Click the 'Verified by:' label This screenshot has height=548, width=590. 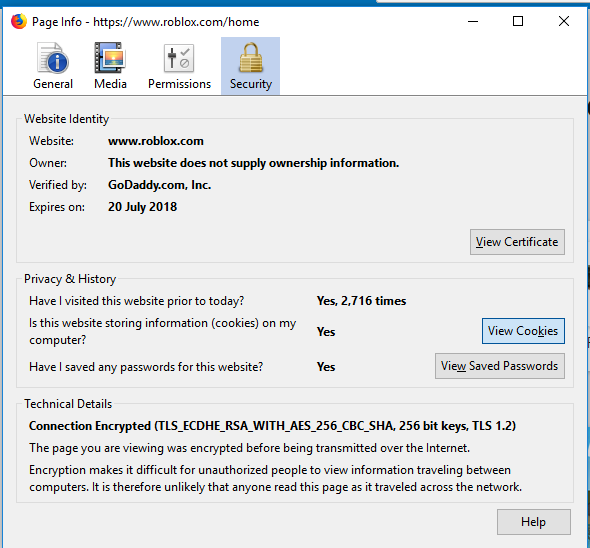point(58,185)
